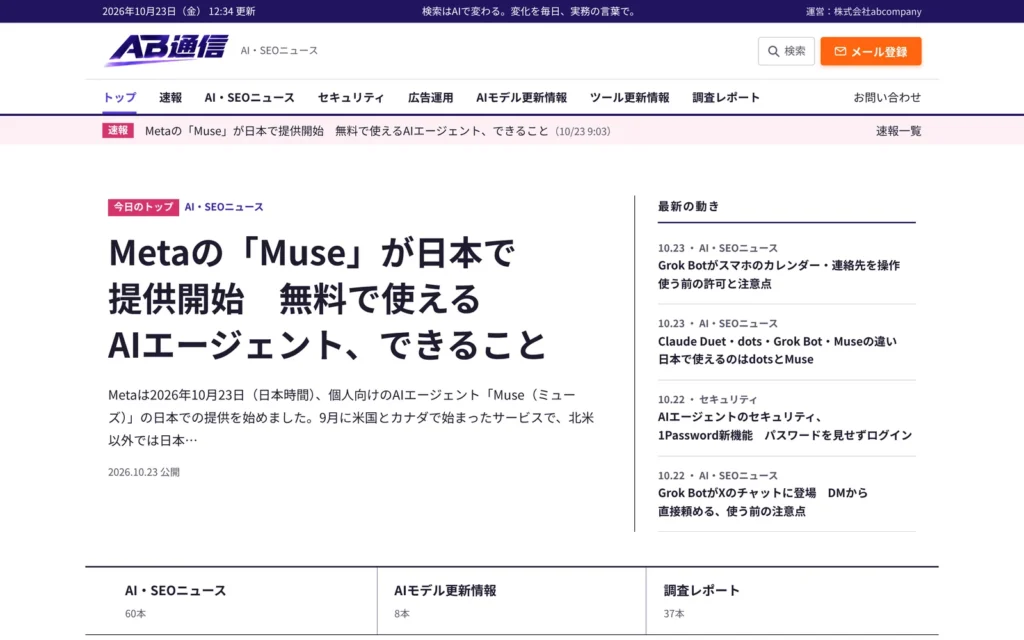Screen dimensions: 1024x640
Task: Click the 検索はAIで変わる top bar slogan
Action: pos(530,11)
